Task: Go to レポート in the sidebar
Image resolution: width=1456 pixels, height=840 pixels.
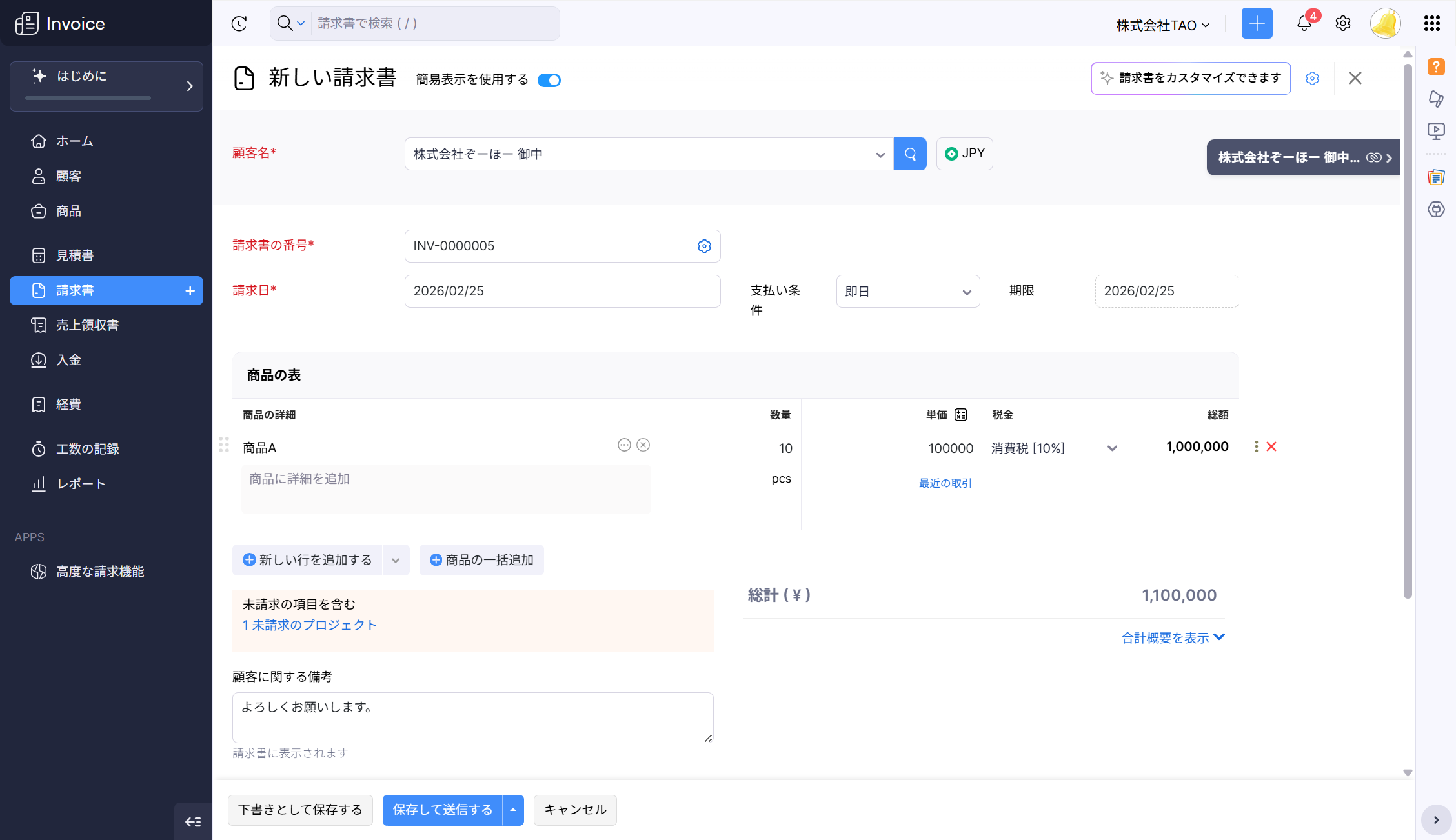Action: click(x=81, y=484)
